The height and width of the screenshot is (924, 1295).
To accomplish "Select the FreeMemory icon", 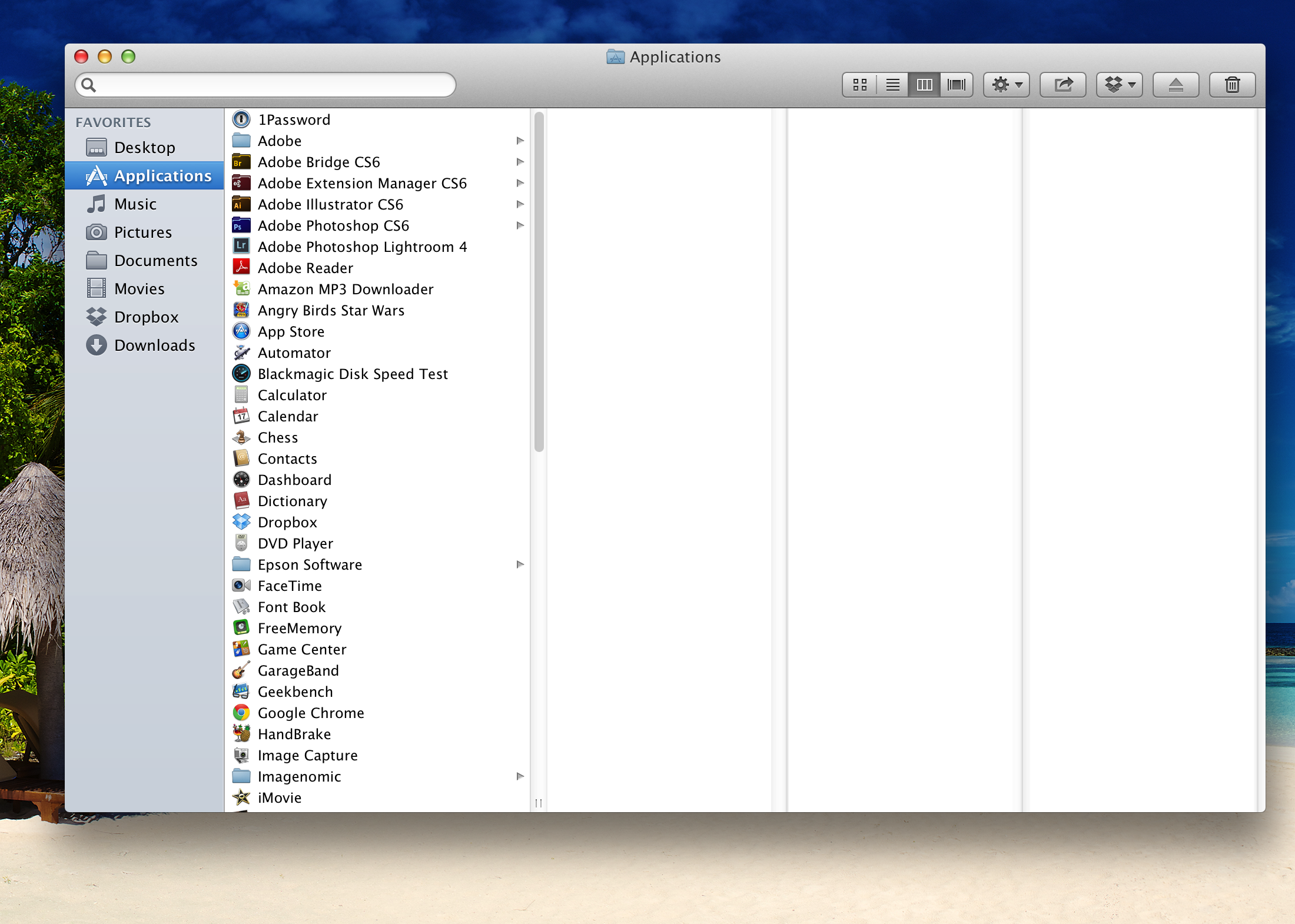I will (241, 627).
